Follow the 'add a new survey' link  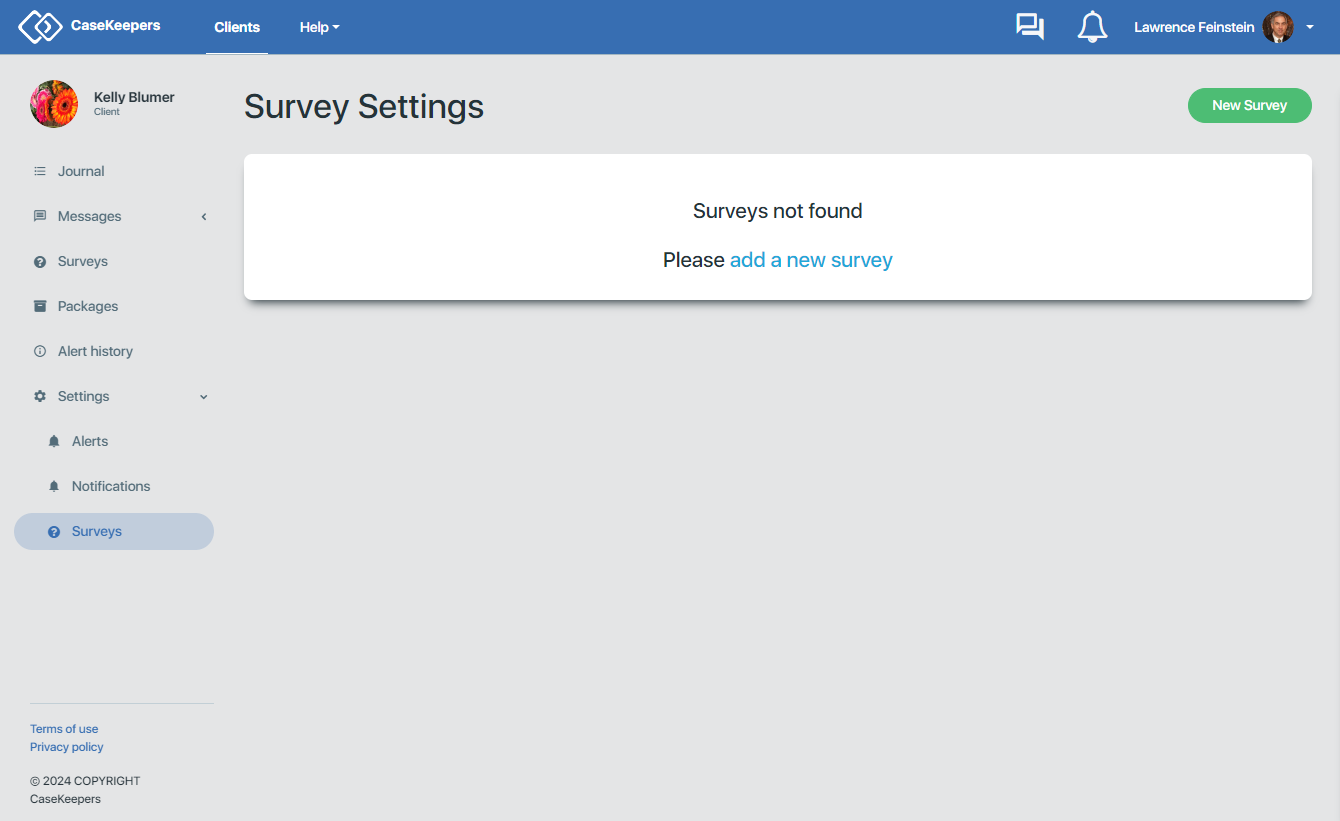811,260
